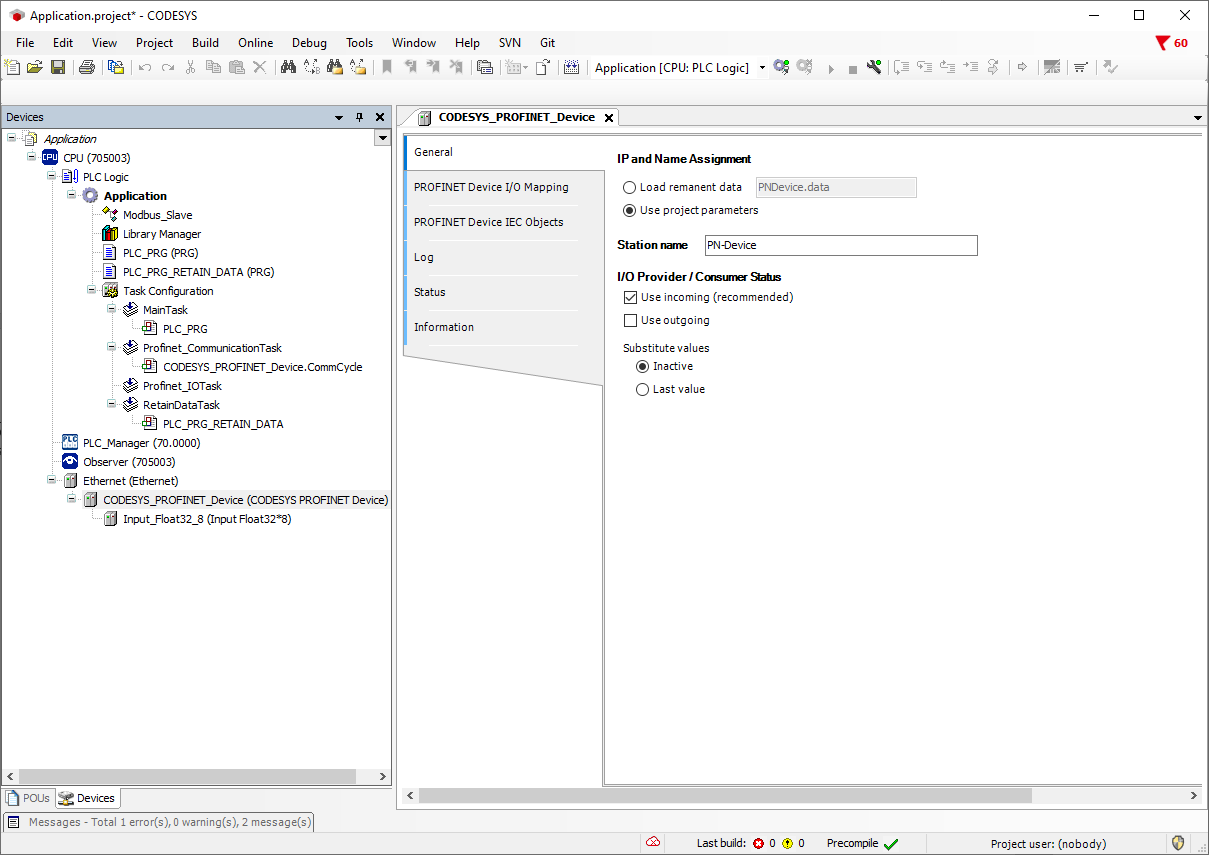Open the Find binoculars icon
This screenshot has width=1209, height=855.
(288, 68)
